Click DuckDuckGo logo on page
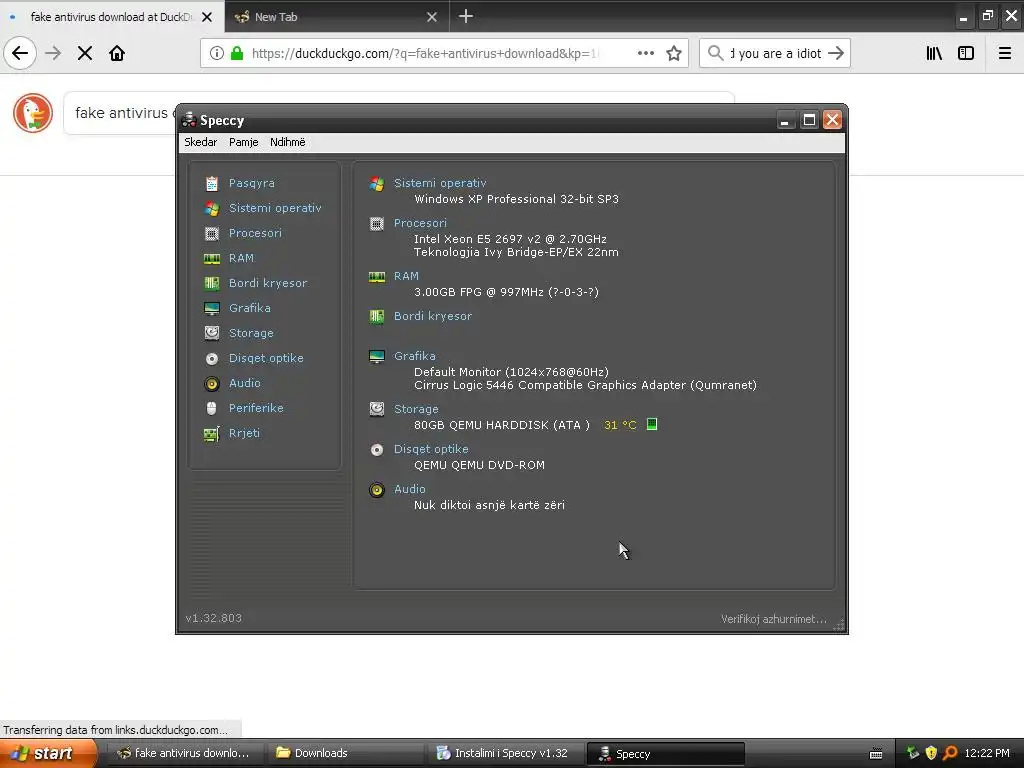The image size is (1024, 768). pyautogui.click(x=33, y=113)
